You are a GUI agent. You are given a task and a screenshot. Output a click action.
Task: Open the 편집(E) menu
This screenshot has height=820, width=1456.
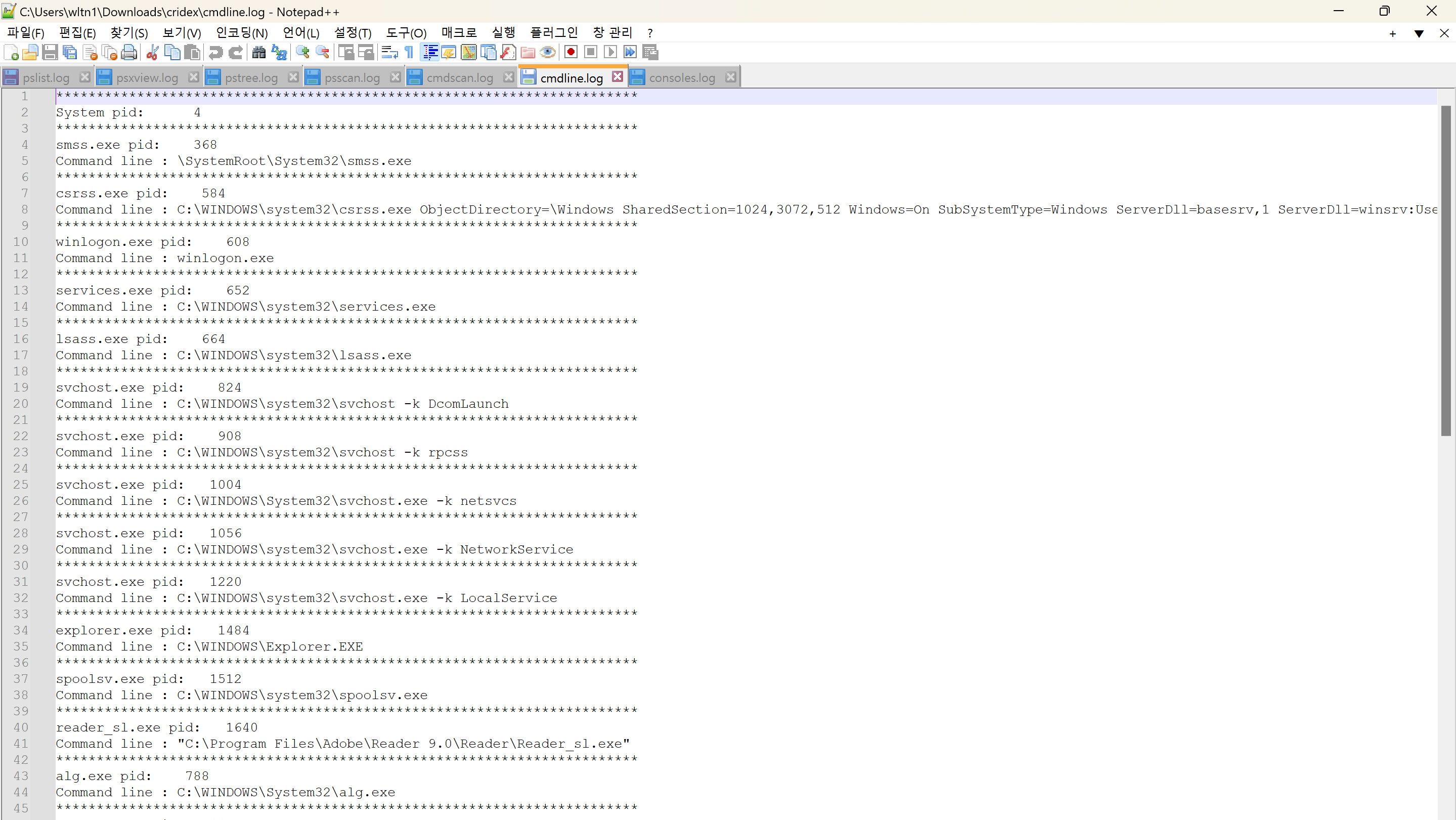click(77, 33)
